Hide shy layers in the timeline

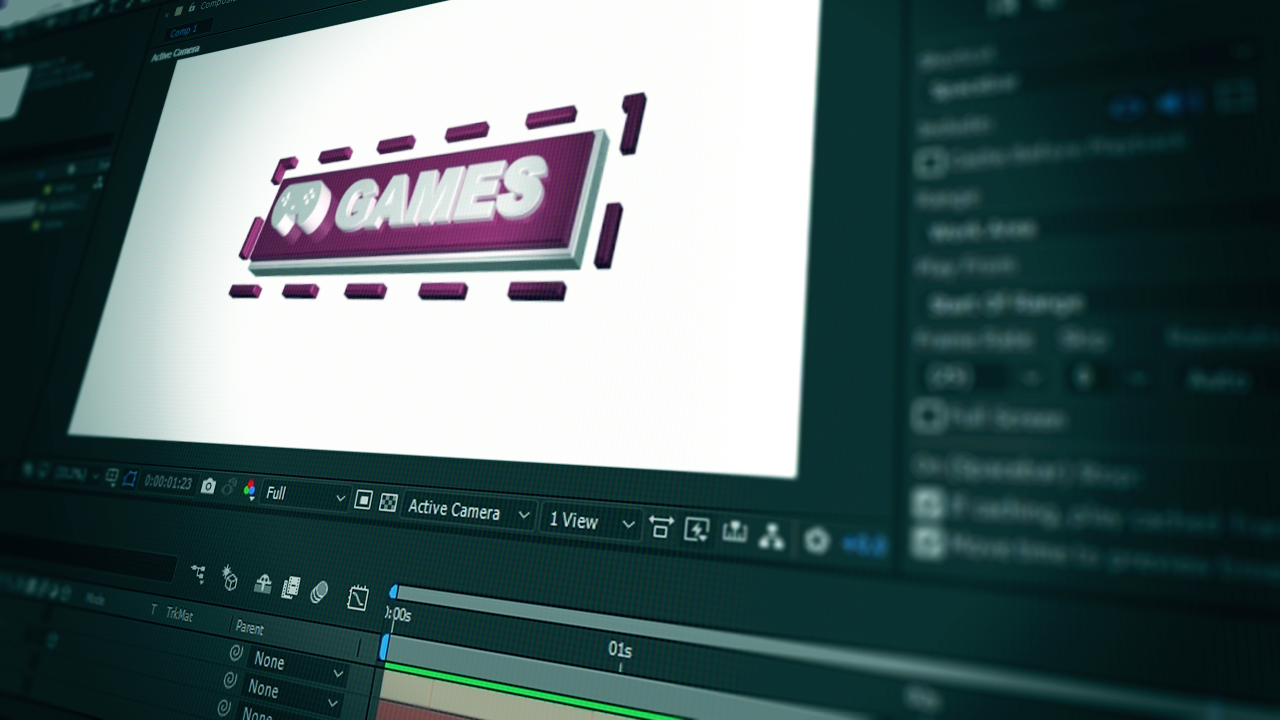[263, 583]
